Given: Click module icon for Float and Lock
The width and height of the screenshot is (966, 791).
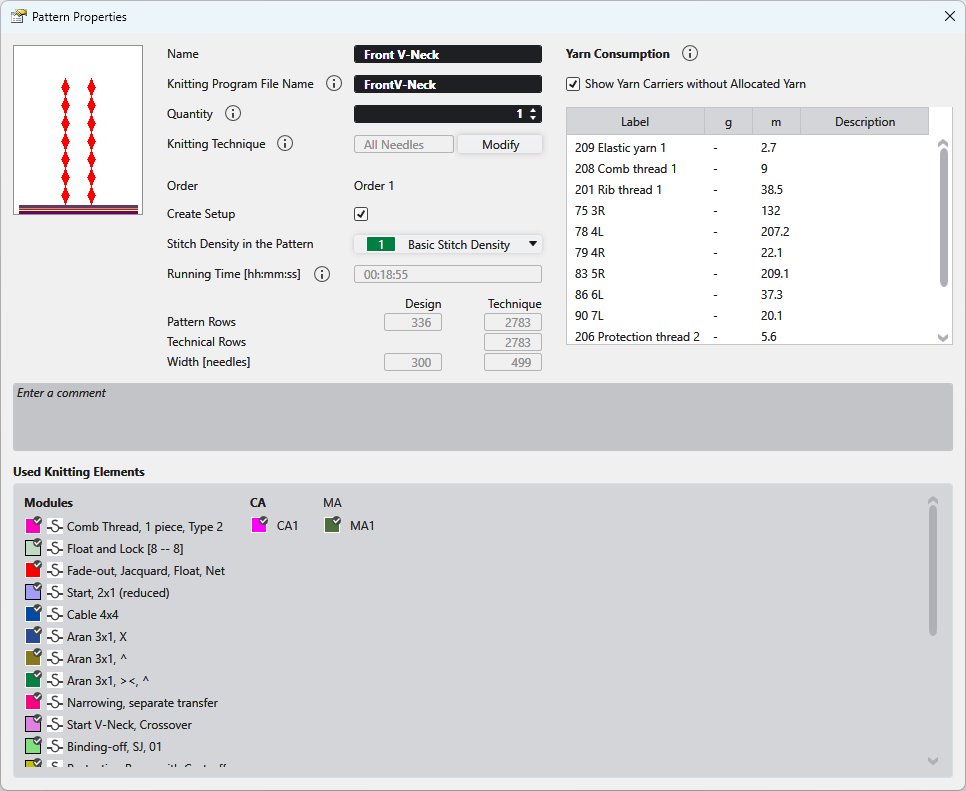Looking at the screenshot, I should coord(56,549).
